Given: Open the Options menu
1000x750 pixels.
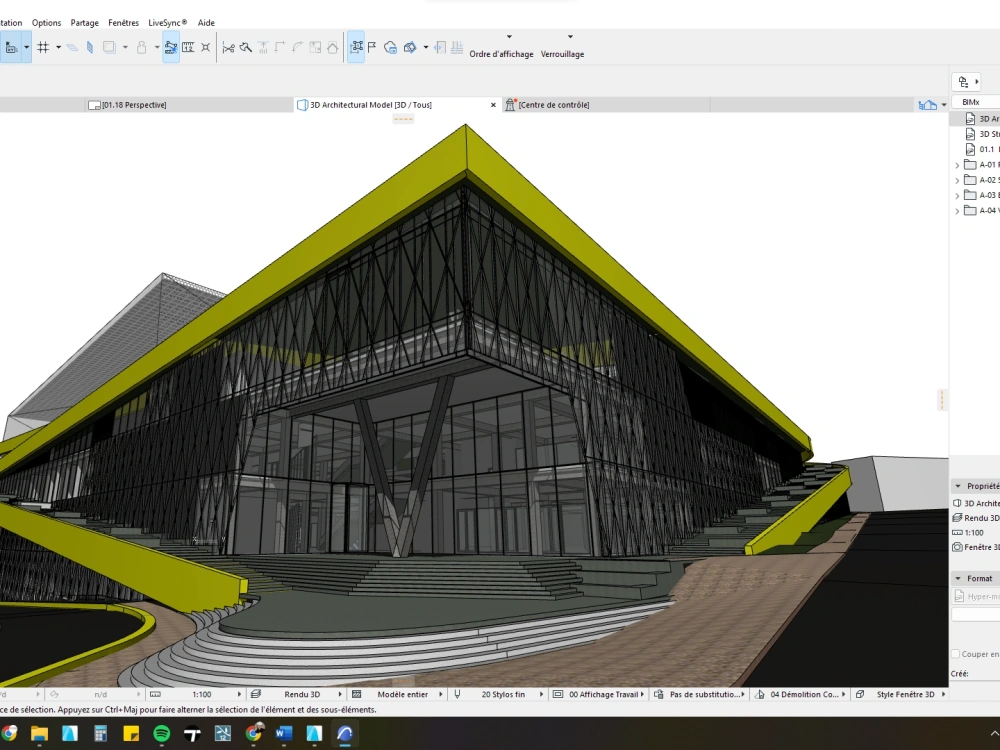Looking at the screenshot, I should [46, 22].
